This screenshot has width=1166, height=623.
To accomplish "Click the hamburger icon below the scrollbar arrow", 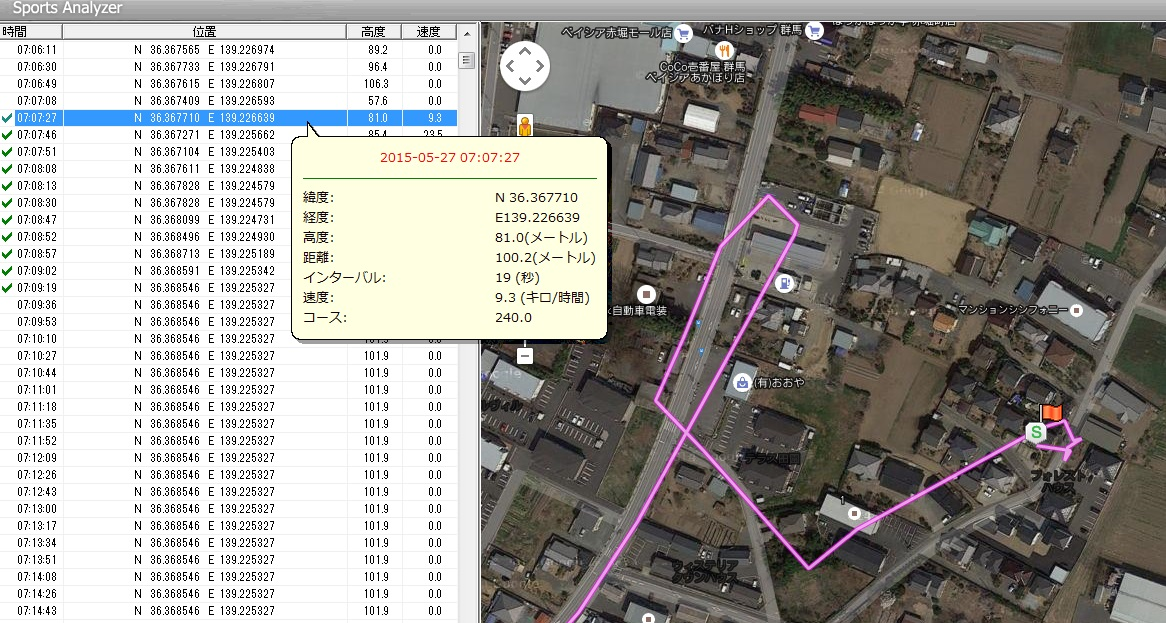I will (x=467, y=60).
